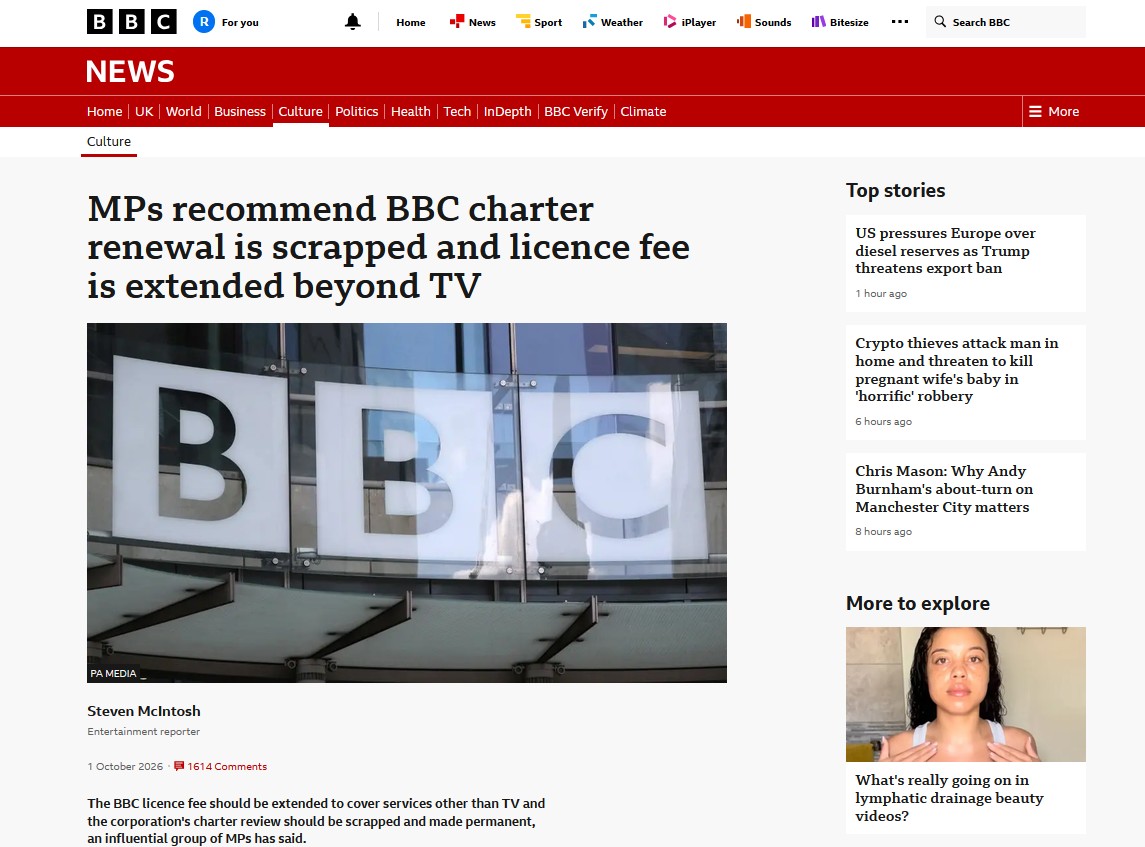Viewport: 1145px width, 847px height.
Task: Click the pink iPlayer icon
Action: tap(670, 22)
